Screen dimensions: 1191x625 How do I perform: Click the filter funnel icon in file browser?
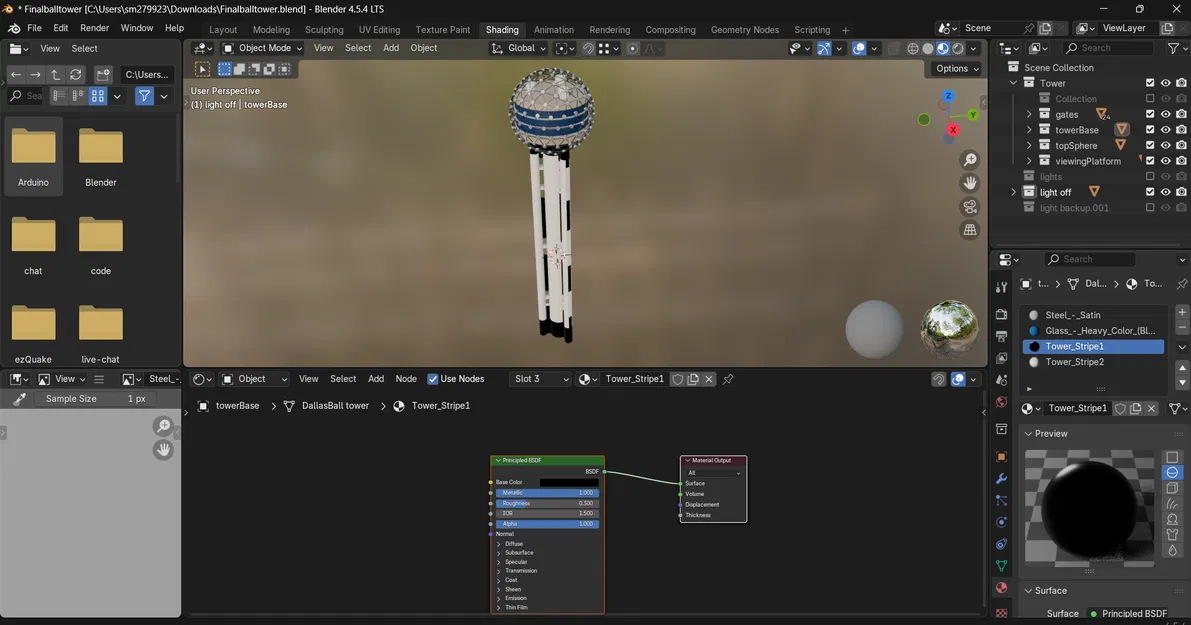pos(145,96)
